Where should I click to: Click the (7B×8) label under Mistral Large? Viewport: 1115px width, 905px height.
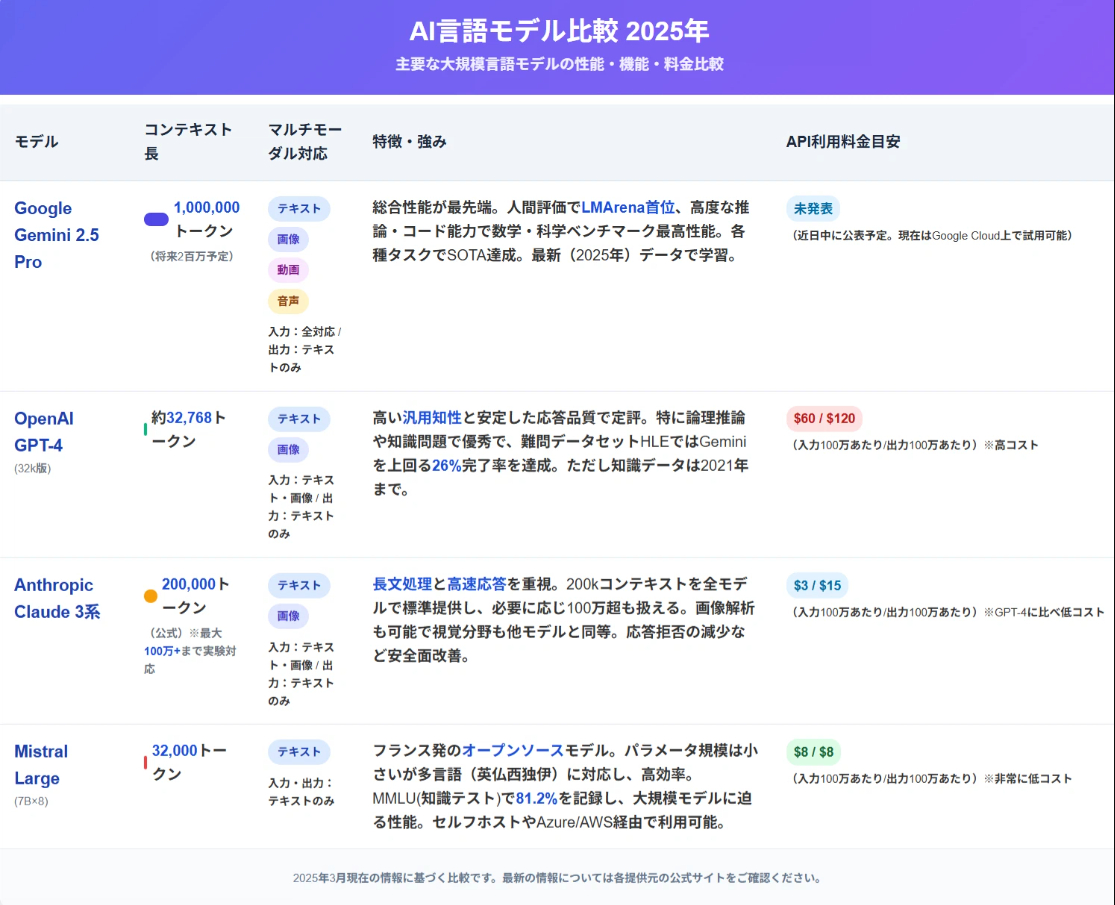31,801
